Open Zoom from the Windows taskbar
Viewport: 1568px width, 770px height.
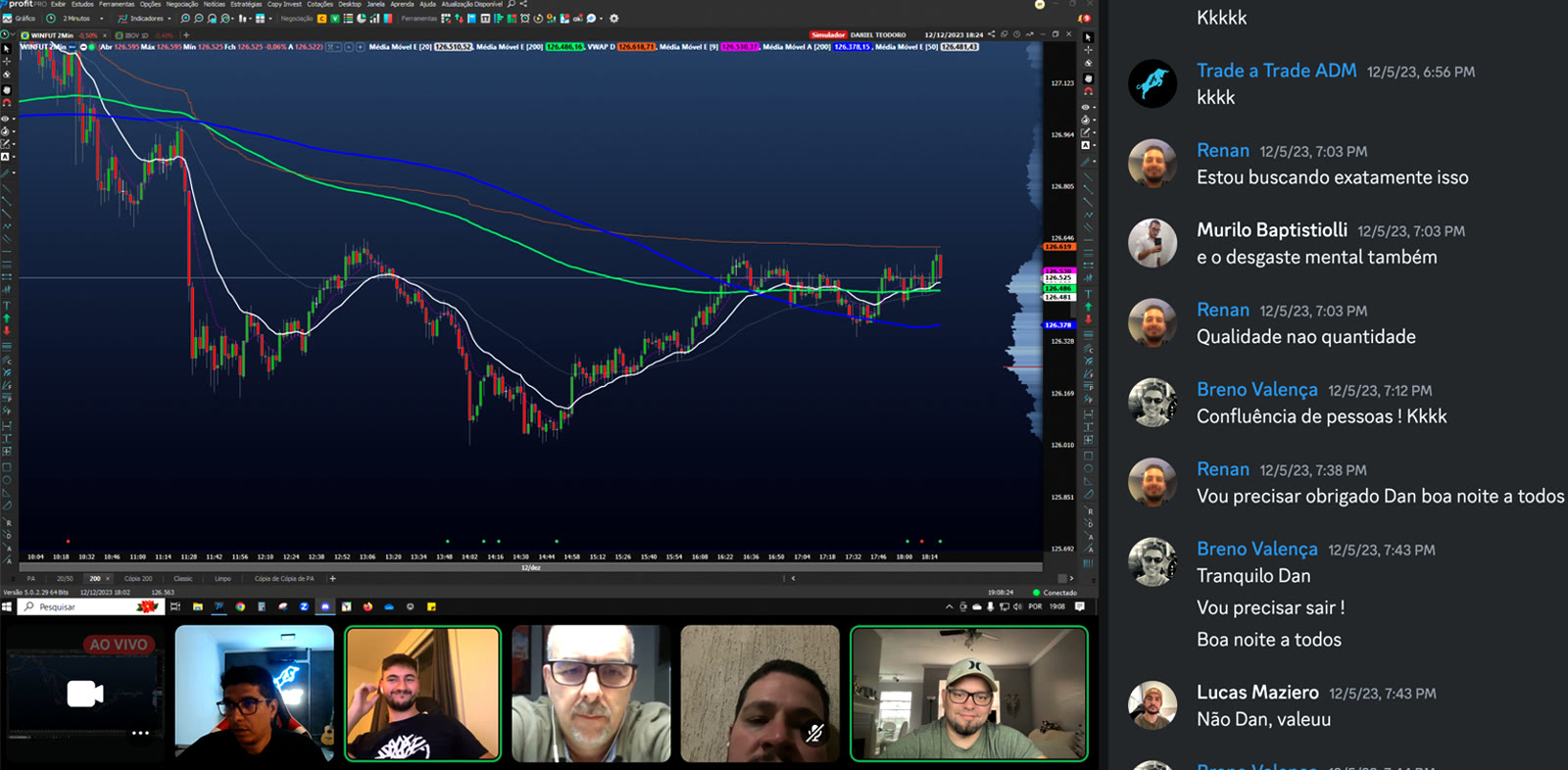click(x=304, y=606)
